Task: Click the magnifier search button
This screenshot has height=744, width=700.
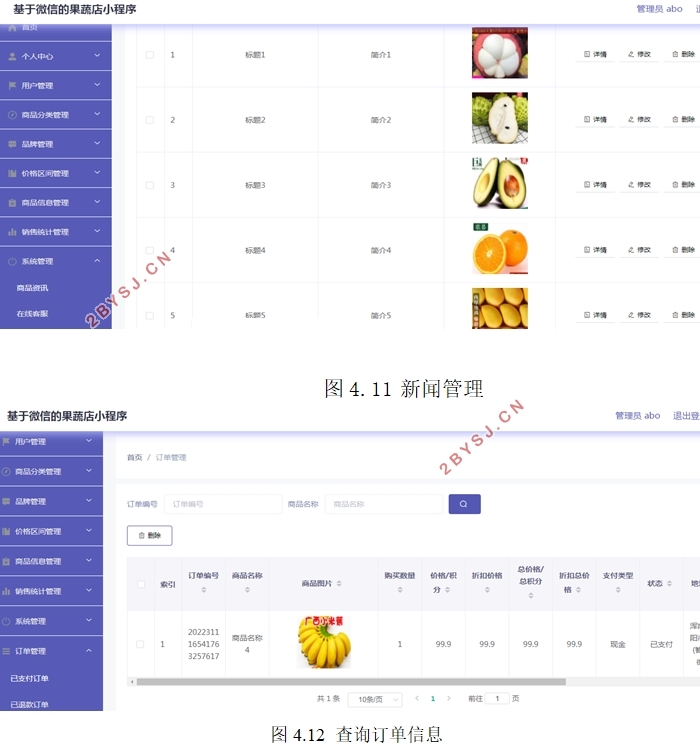Action: [x=465, y=504]
